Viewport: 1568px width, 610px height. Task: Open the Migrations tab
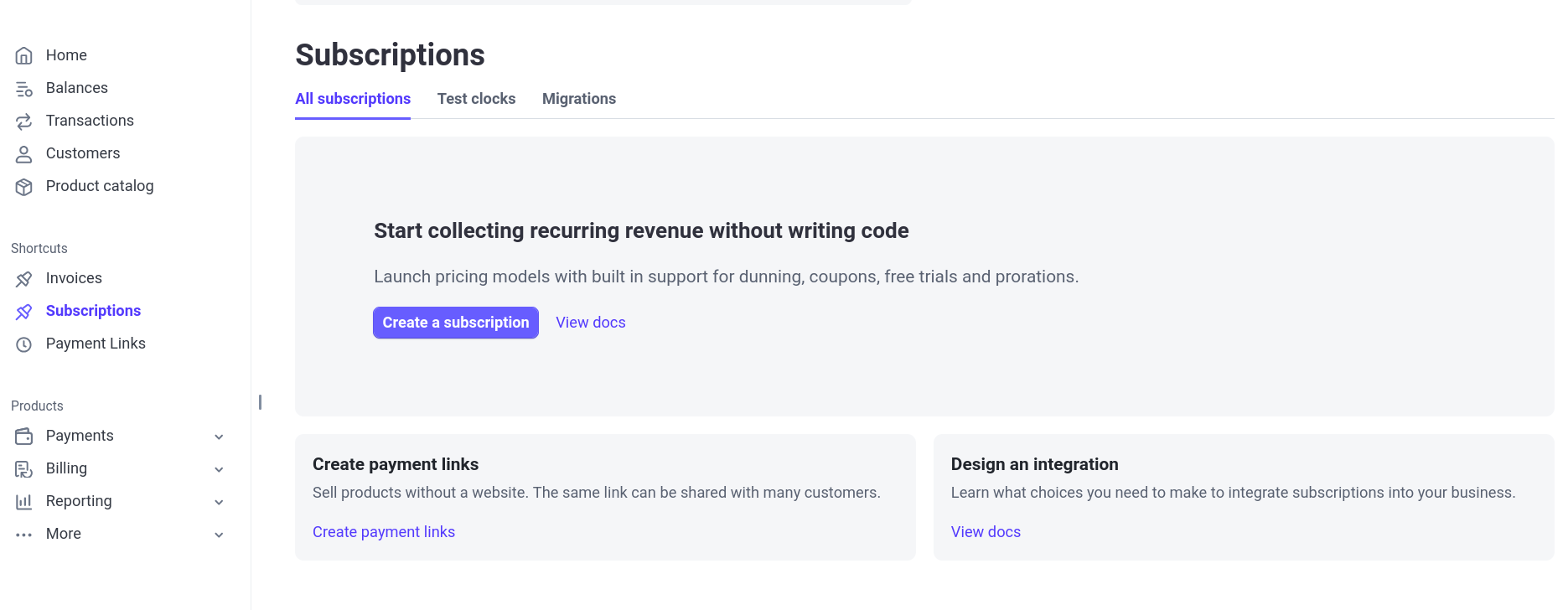point(578,99)
